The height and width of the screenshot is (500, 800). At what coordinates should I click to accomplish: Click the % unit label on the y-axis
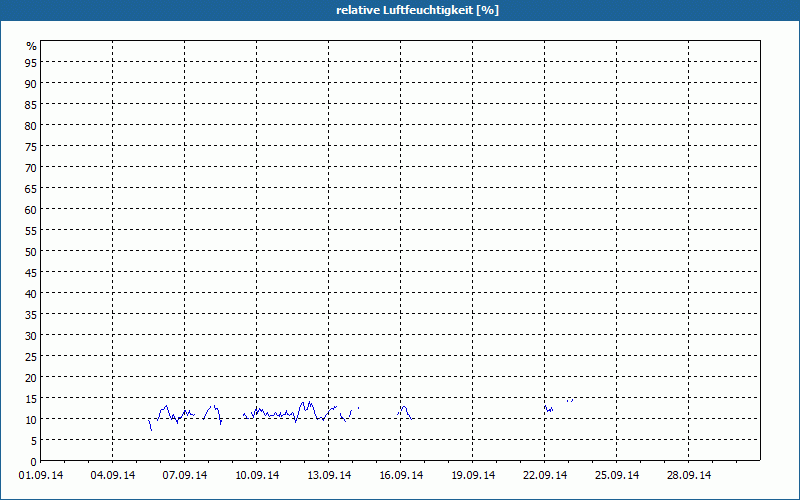tap(31, 46)
